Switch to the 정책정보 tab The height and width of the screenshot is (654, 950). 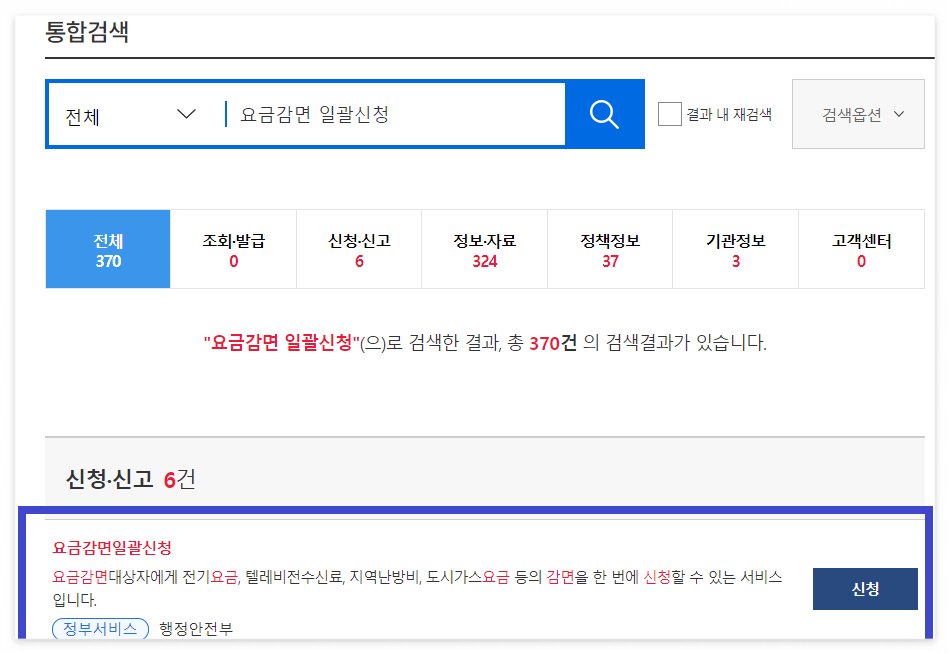(x=610, y=248)
